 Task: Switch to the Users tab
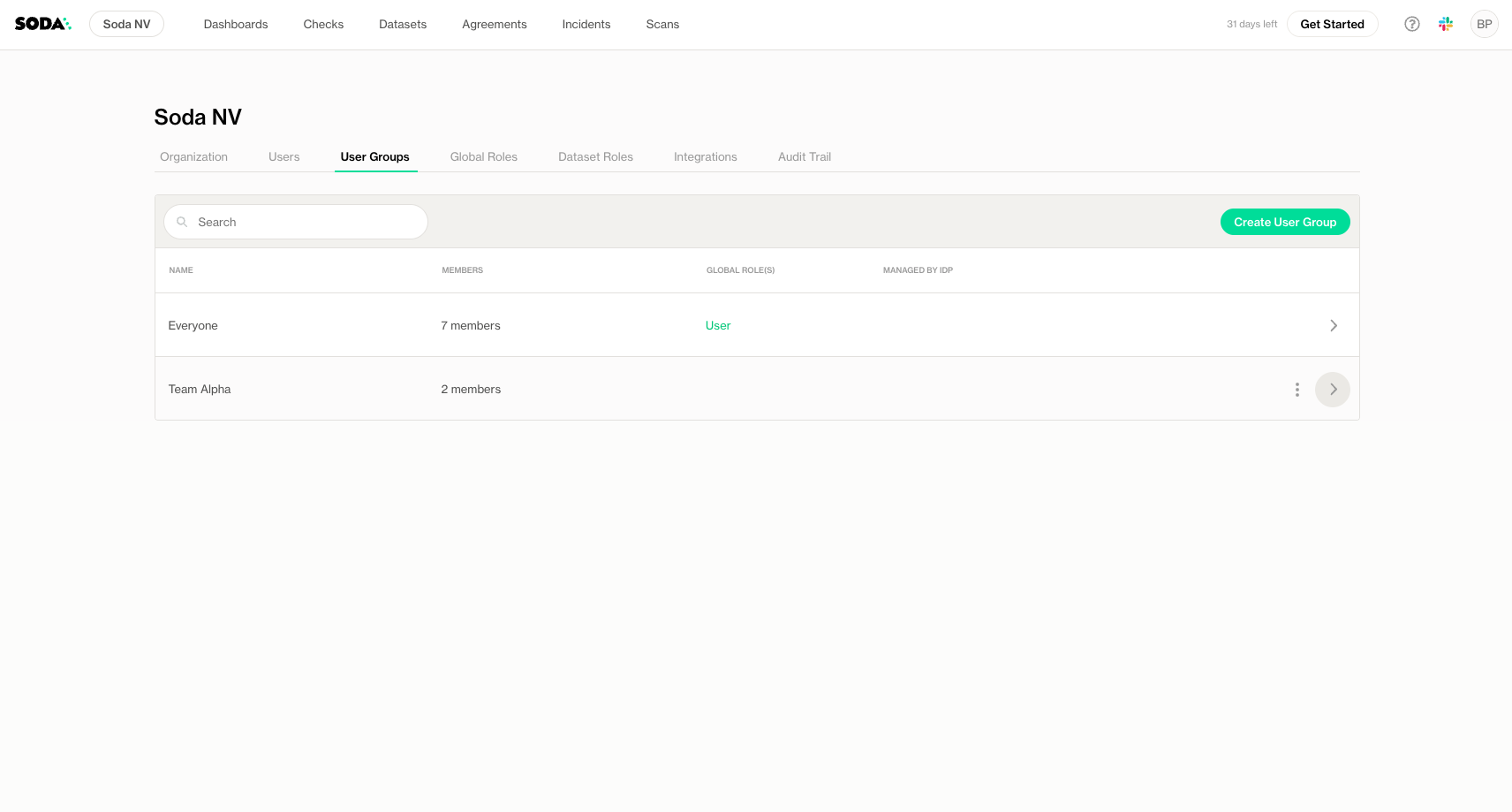pos(283,157)
